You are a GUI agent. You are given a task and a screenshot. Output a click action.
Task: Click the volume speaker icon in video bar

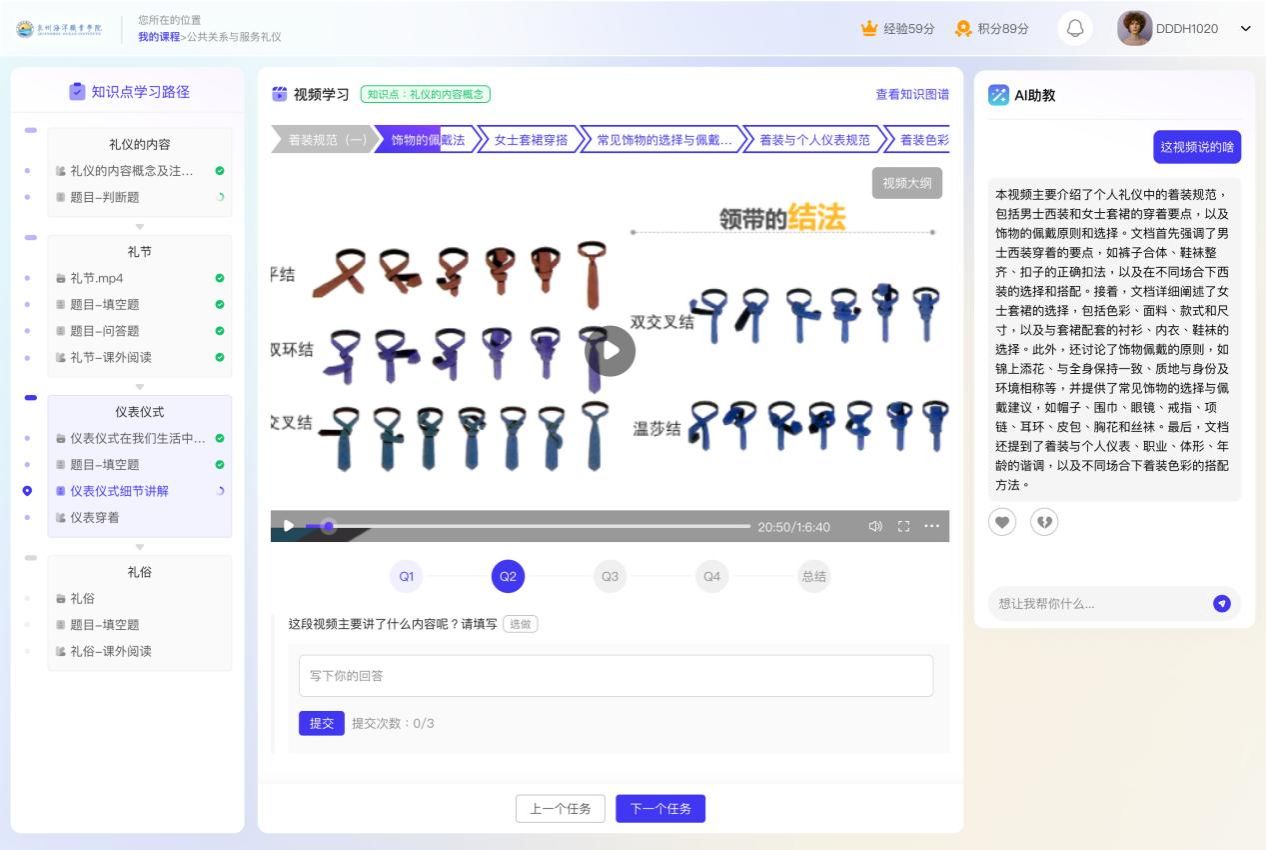875,526
